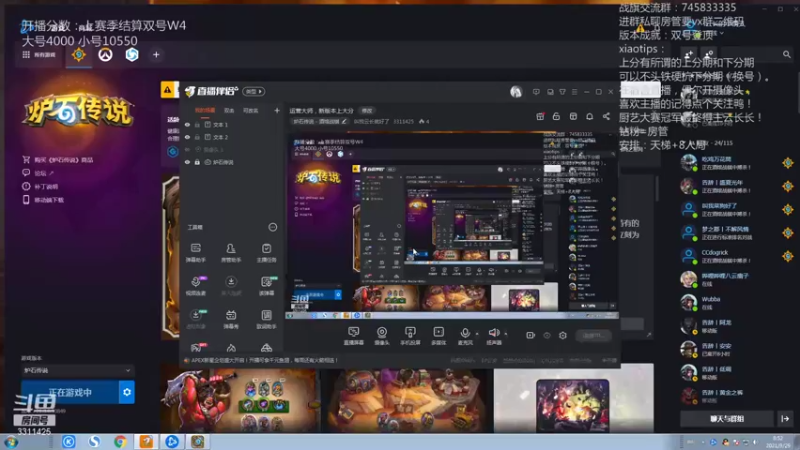Open the 弹幕助手 tool in the toolbox

(x=195, y=252)
